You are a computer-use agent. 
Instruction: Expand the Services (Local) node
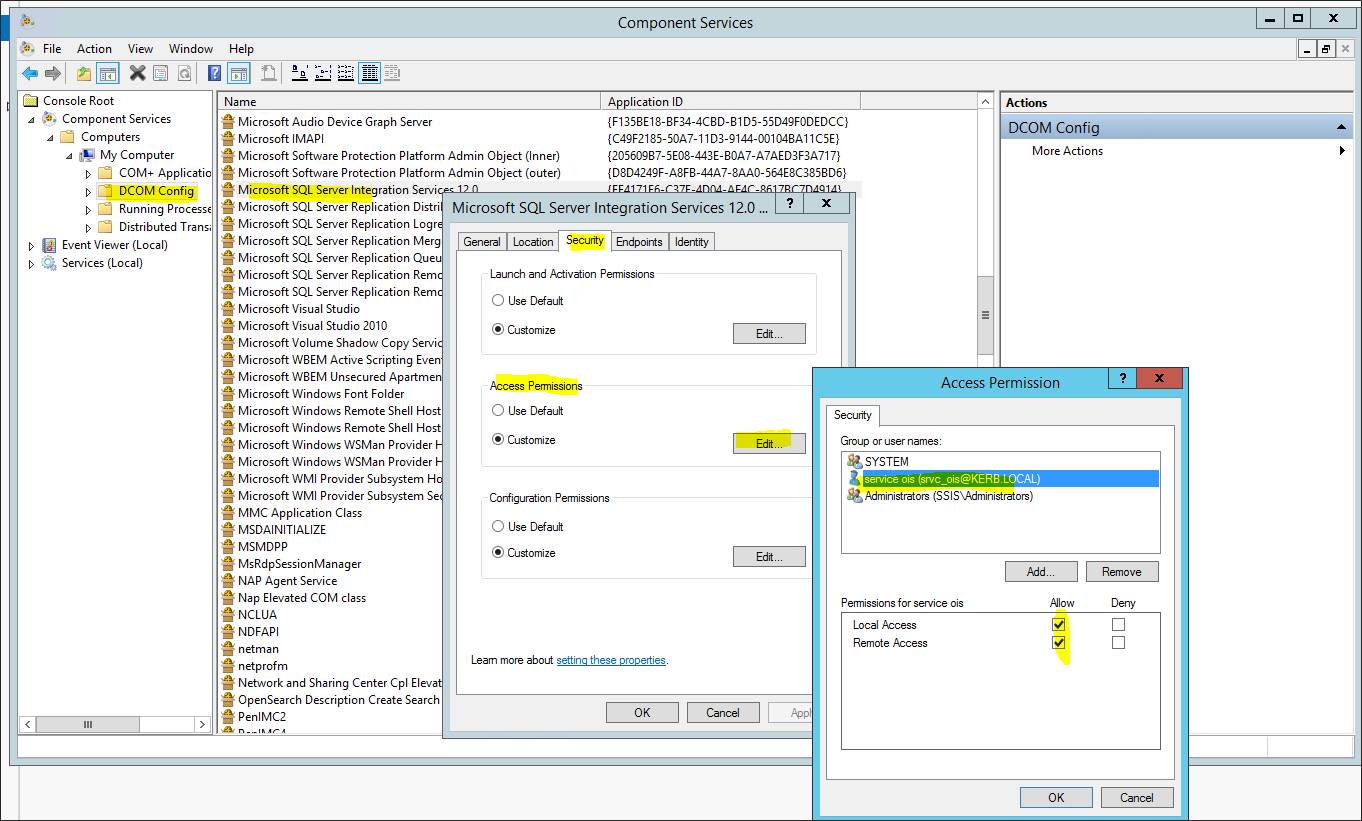(x=31, y=263)
